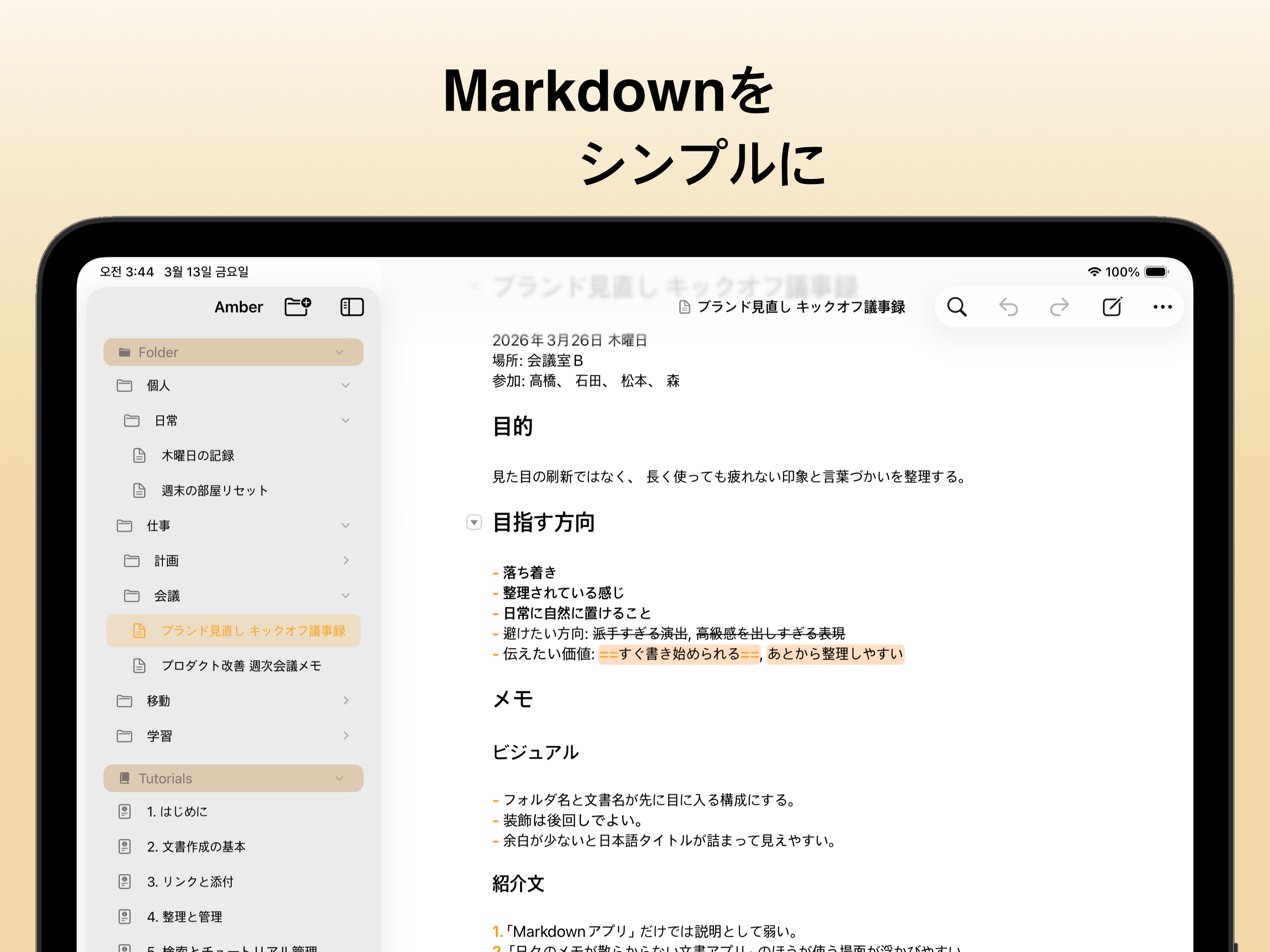Viewport: 1270px width, 952px height.
Task: Open the 2. 文書作成の基本 tutorial
Action: click(196, 846)
